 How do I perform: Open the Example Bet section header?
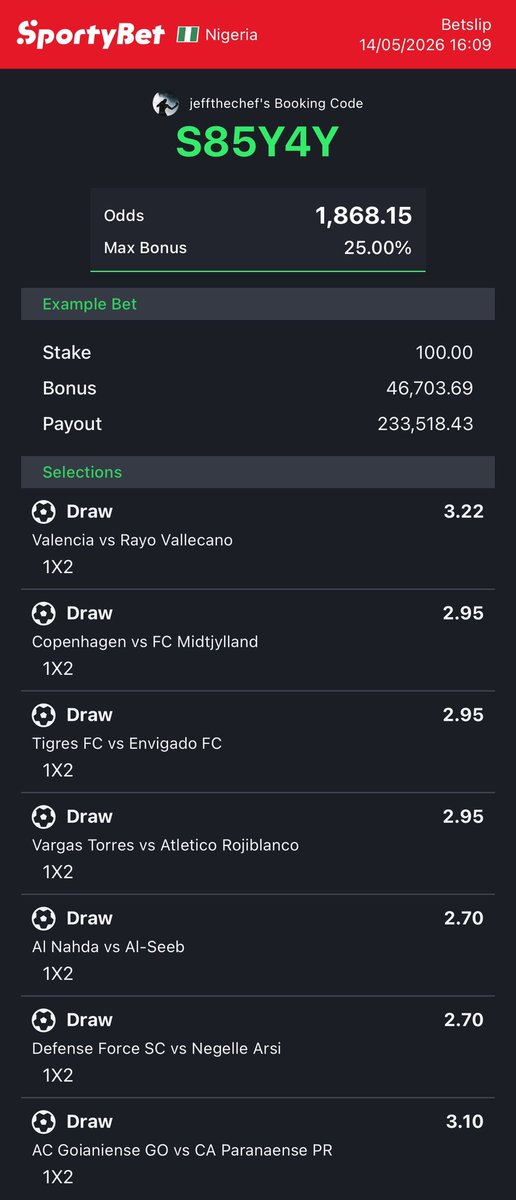click(x=258, y=304)
